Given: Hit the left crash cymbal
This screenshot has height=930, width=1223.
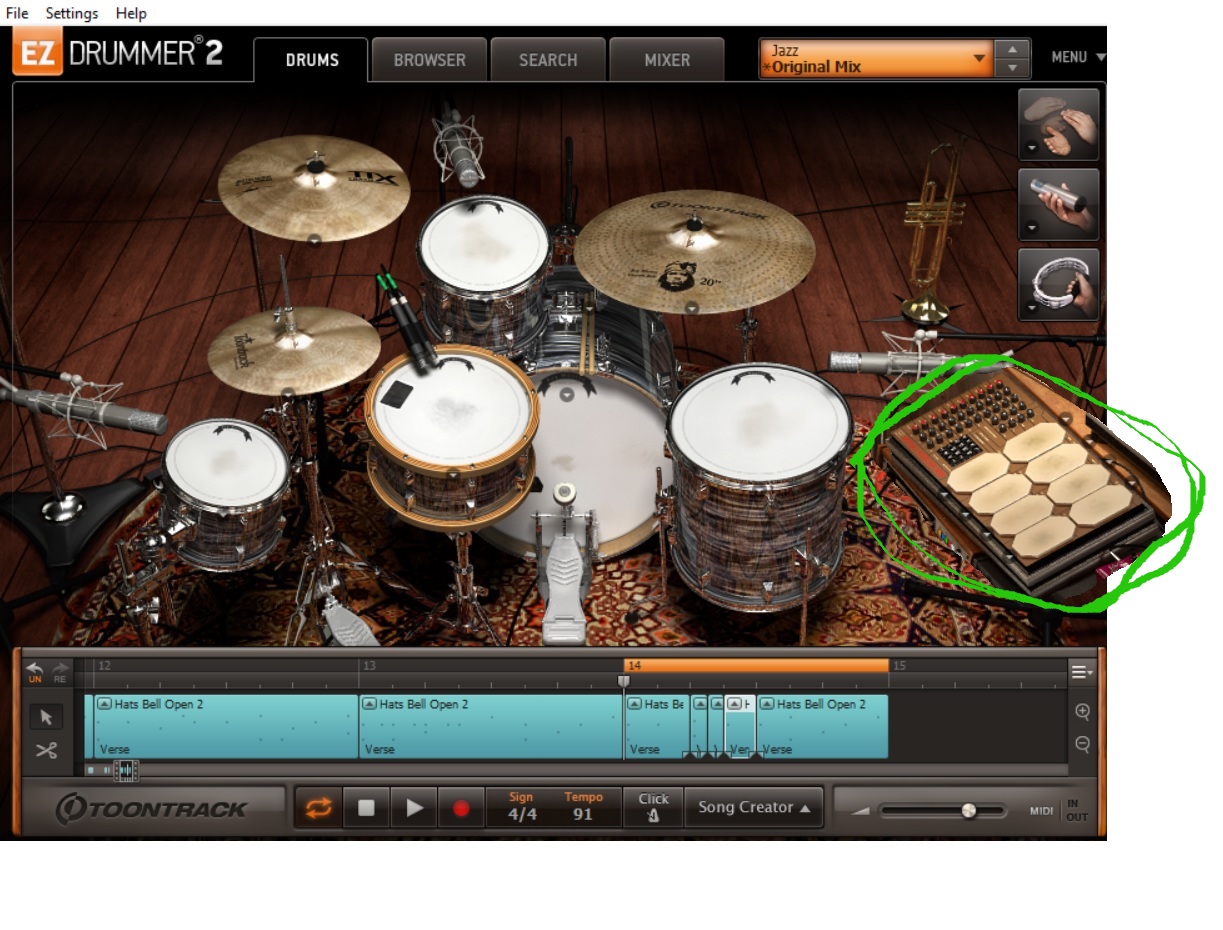Looking at the screenshot, I should (x=314, y=187).
